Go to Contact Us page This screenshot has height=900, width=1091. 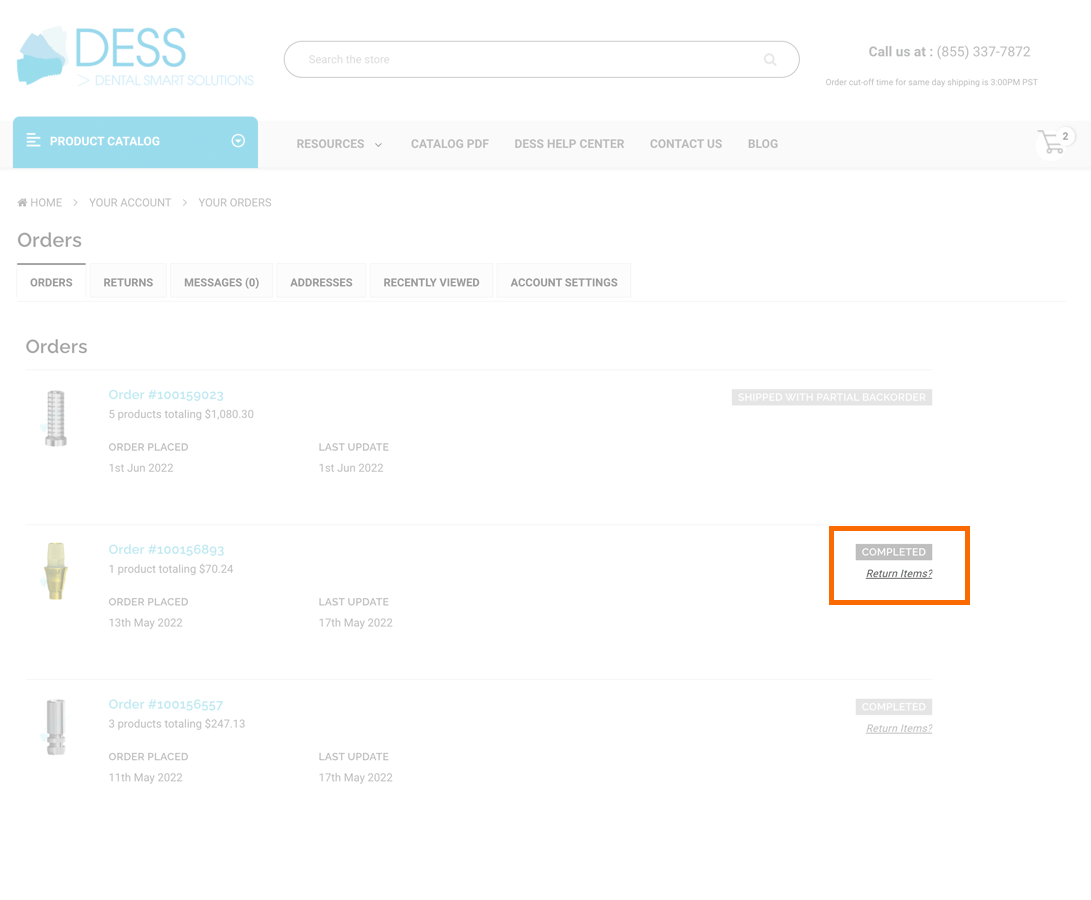coord(685,144)
